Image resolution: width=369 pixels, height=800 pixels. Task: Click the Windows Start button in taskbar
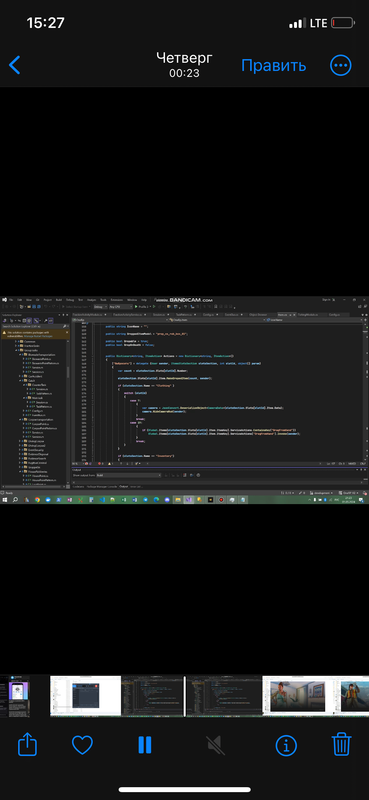click(4, 500)
